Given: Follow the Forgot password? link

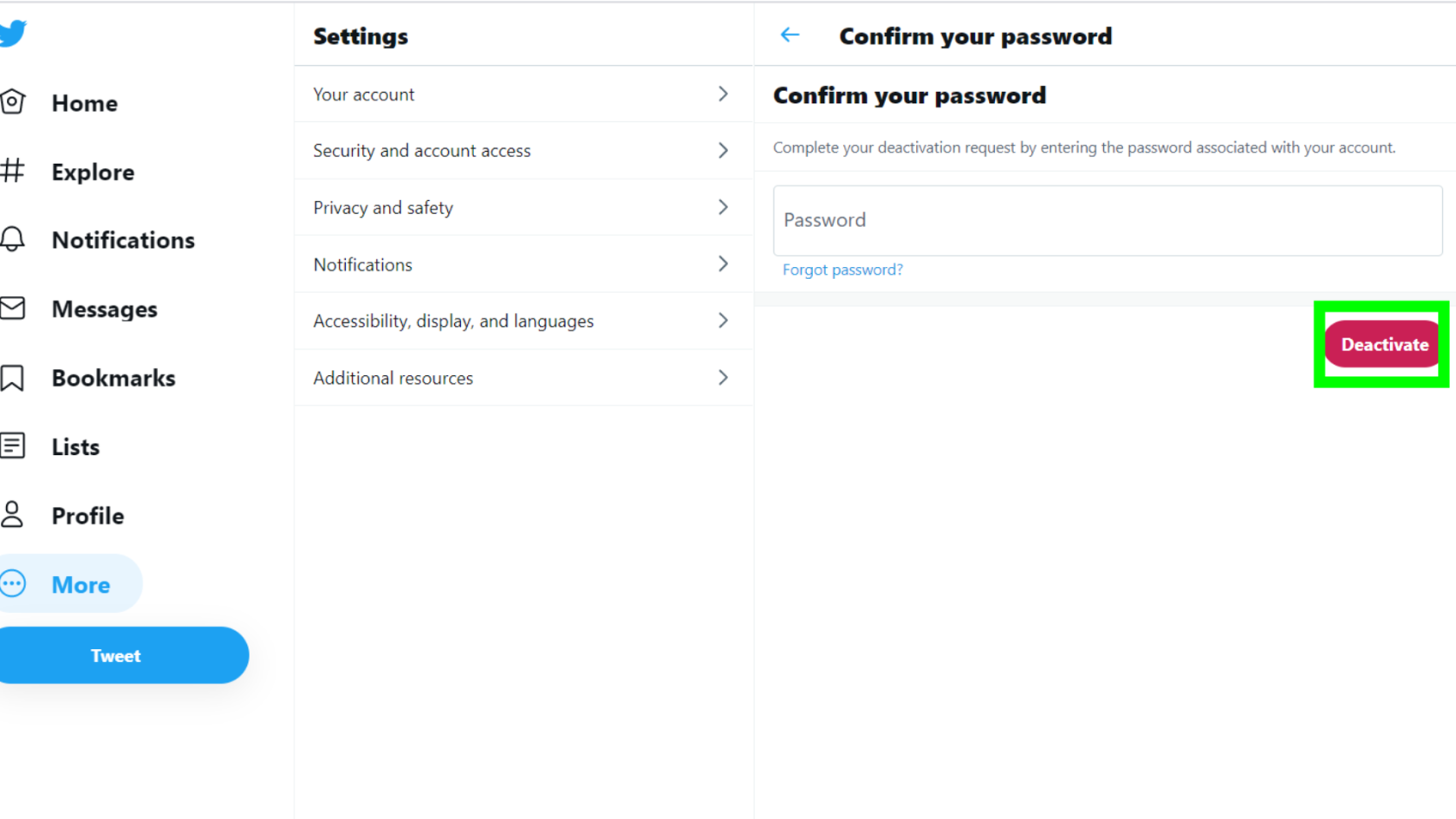Looking at the screenshot, I should (x=842, y=270).
